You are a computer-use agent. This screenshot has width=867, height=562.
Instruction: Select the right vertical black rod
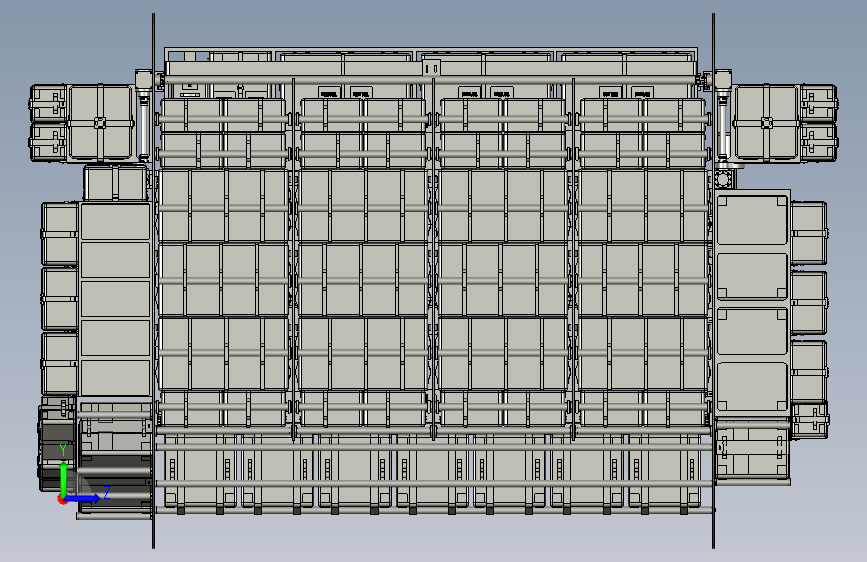point(713,281)
